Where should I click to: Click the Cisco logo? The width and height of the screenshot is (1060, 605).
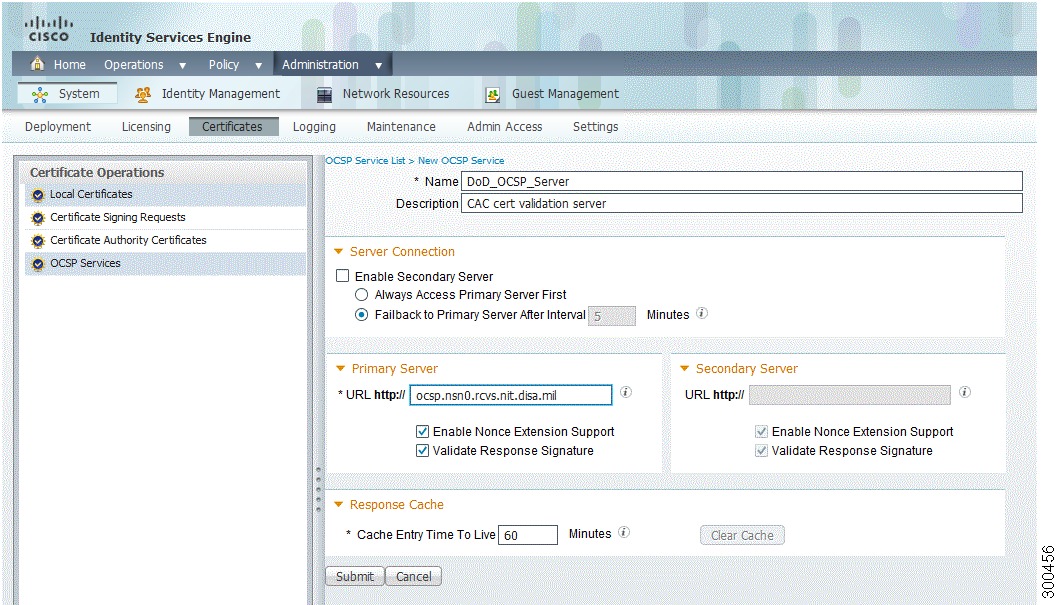click(48, 30)
